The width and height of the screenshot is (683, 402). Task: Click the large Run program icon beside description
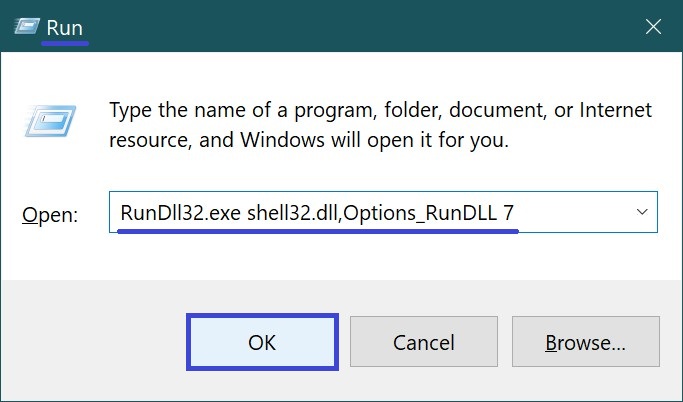click(x=51, y=121)
